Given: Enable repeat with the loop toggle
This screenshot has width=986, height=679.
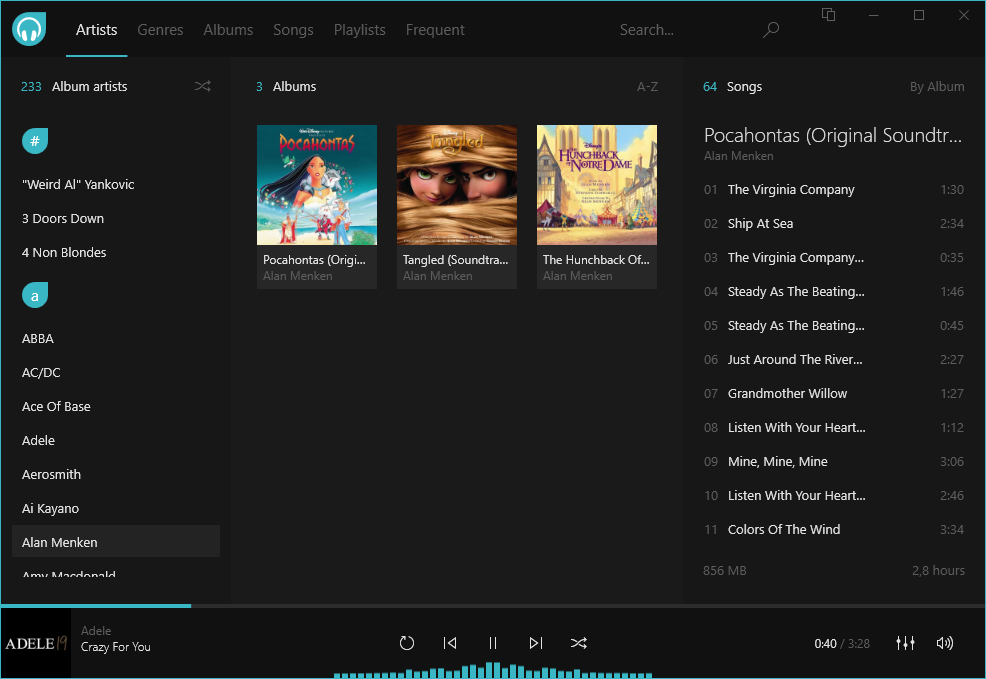Looking at the screenshot, I should point(407,643).
